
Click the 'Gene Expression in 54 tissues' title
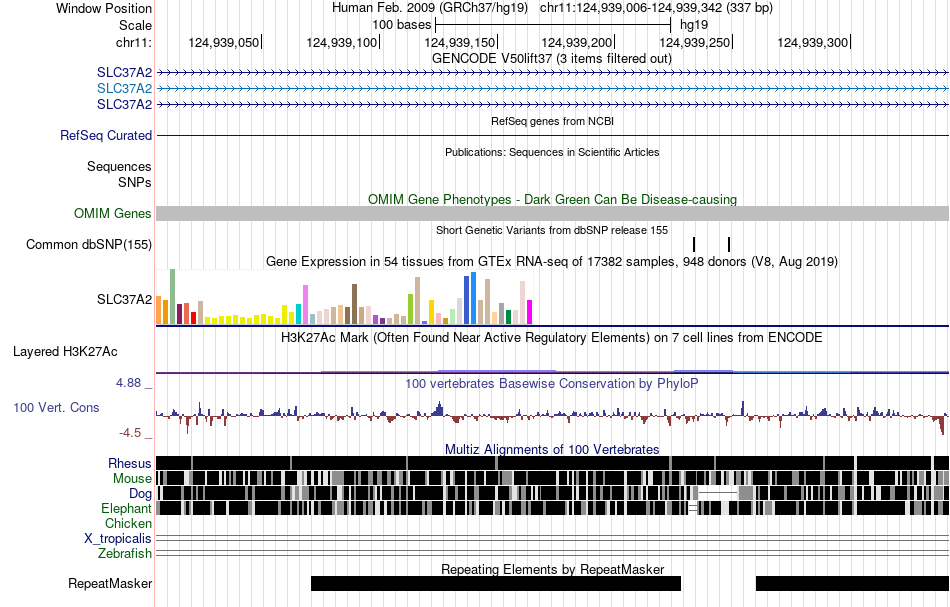click(x=552, y=262)
